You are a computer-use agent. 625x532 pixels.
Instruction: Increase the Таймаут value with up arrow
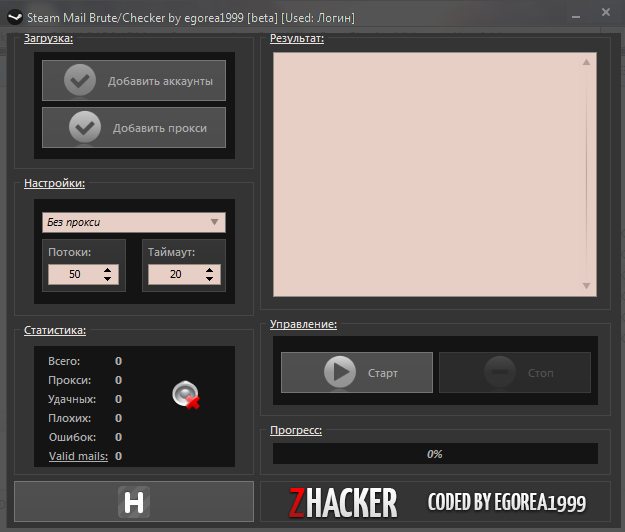pos(210,270)
